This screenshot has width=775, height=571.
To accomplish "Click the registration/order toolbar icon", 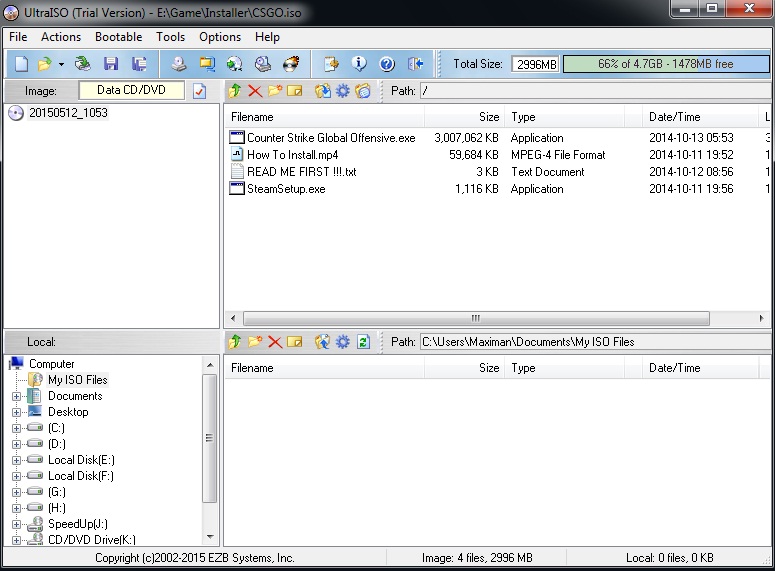I will [x=331, y=64].
